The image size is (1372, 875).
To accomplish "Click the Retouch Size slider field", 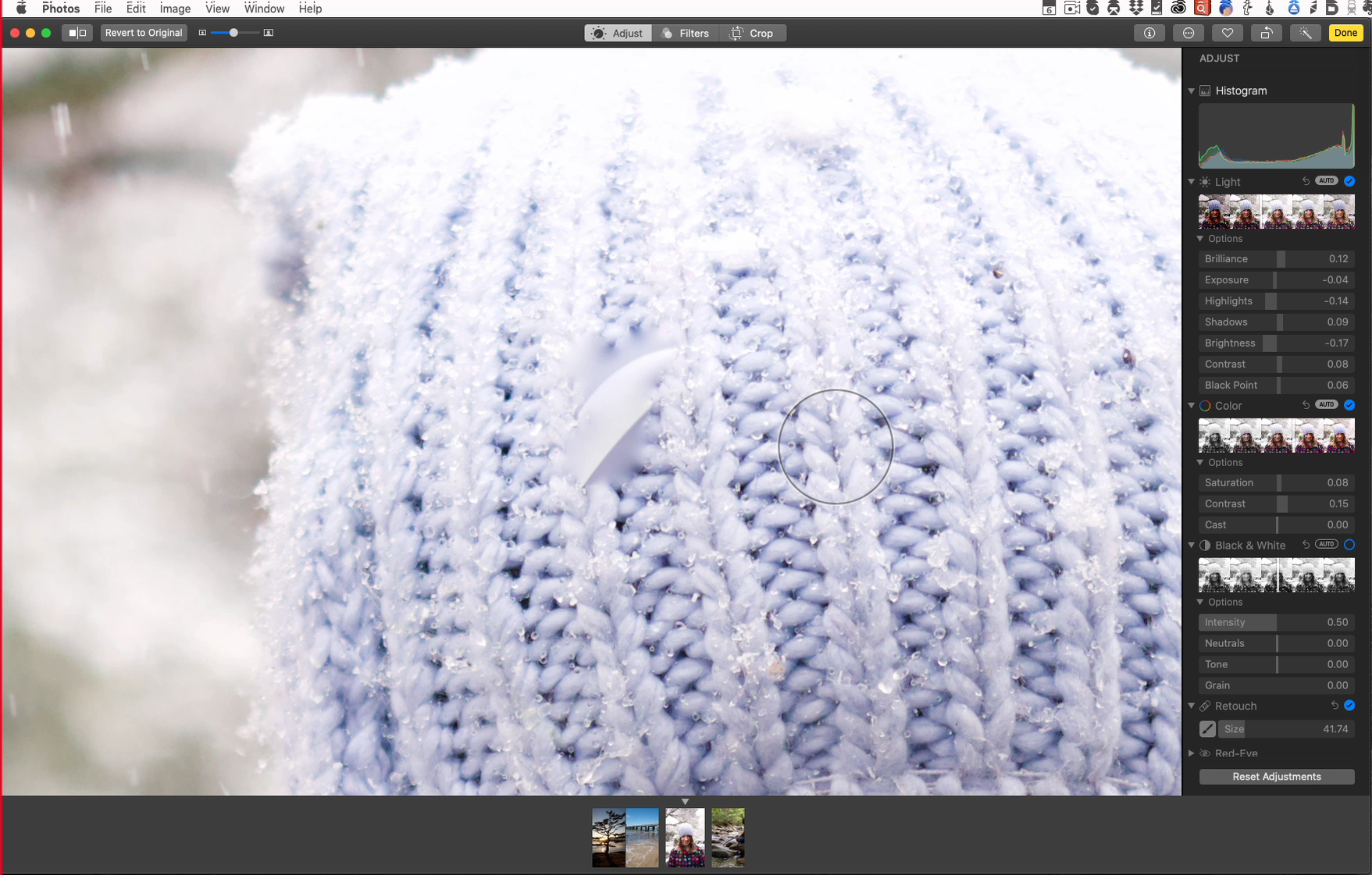I will [1286, 729].
